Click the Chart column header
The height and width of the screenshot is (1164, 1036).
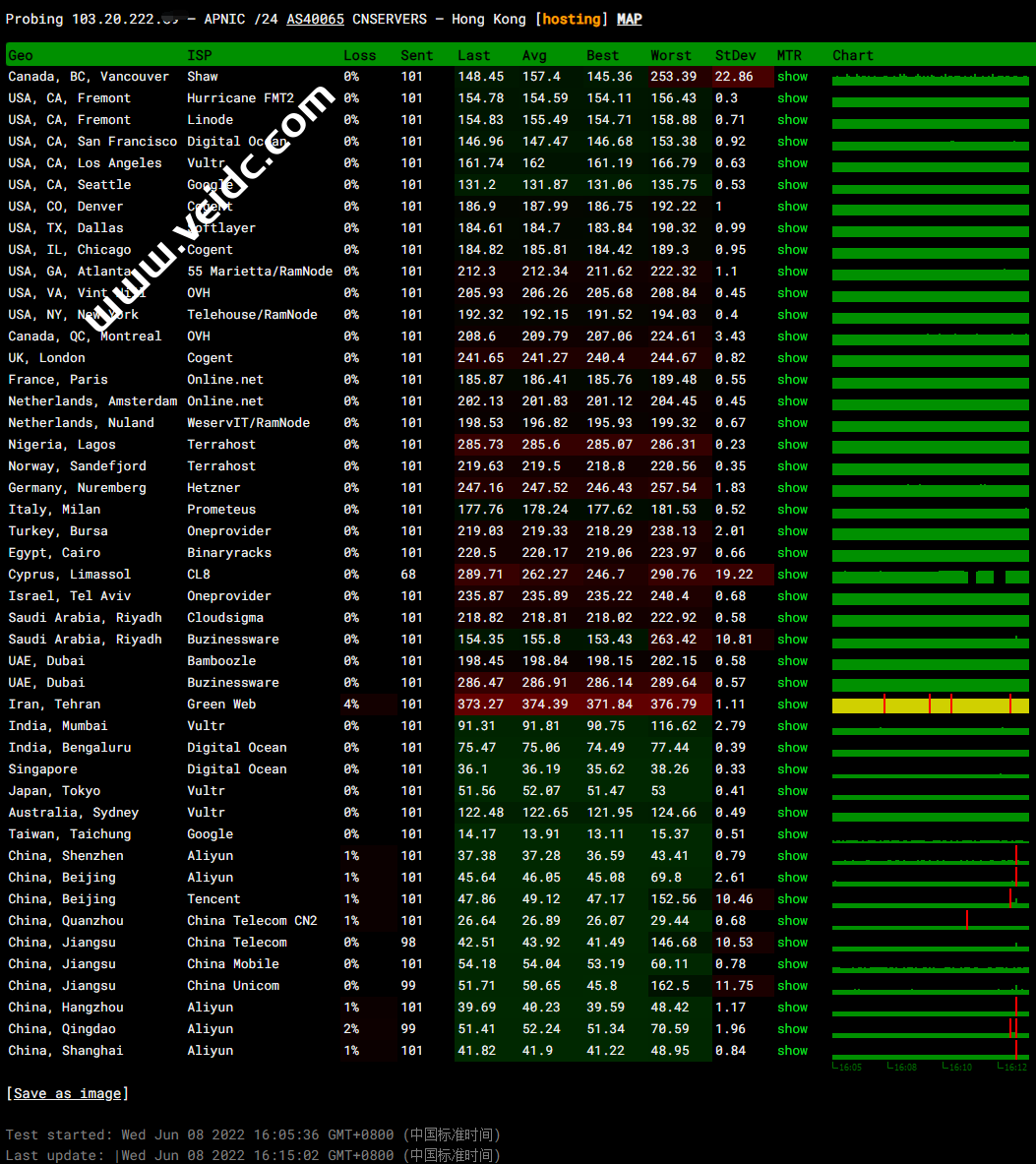[853, 56]
